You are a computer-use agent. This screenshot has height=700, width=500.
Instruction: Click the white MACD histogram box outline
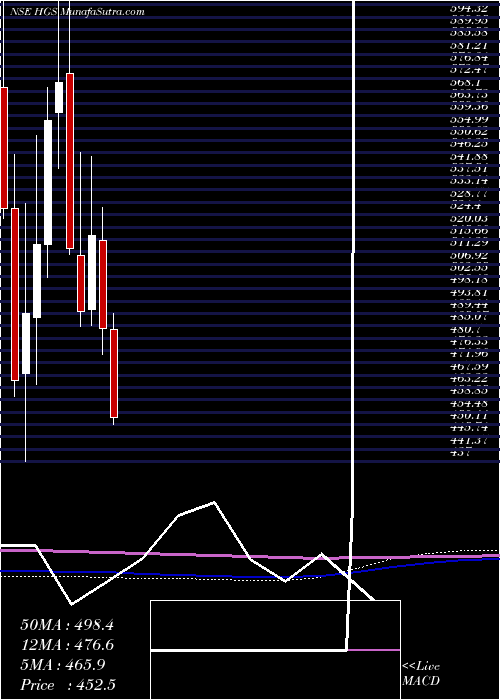(x=275, y=650)
